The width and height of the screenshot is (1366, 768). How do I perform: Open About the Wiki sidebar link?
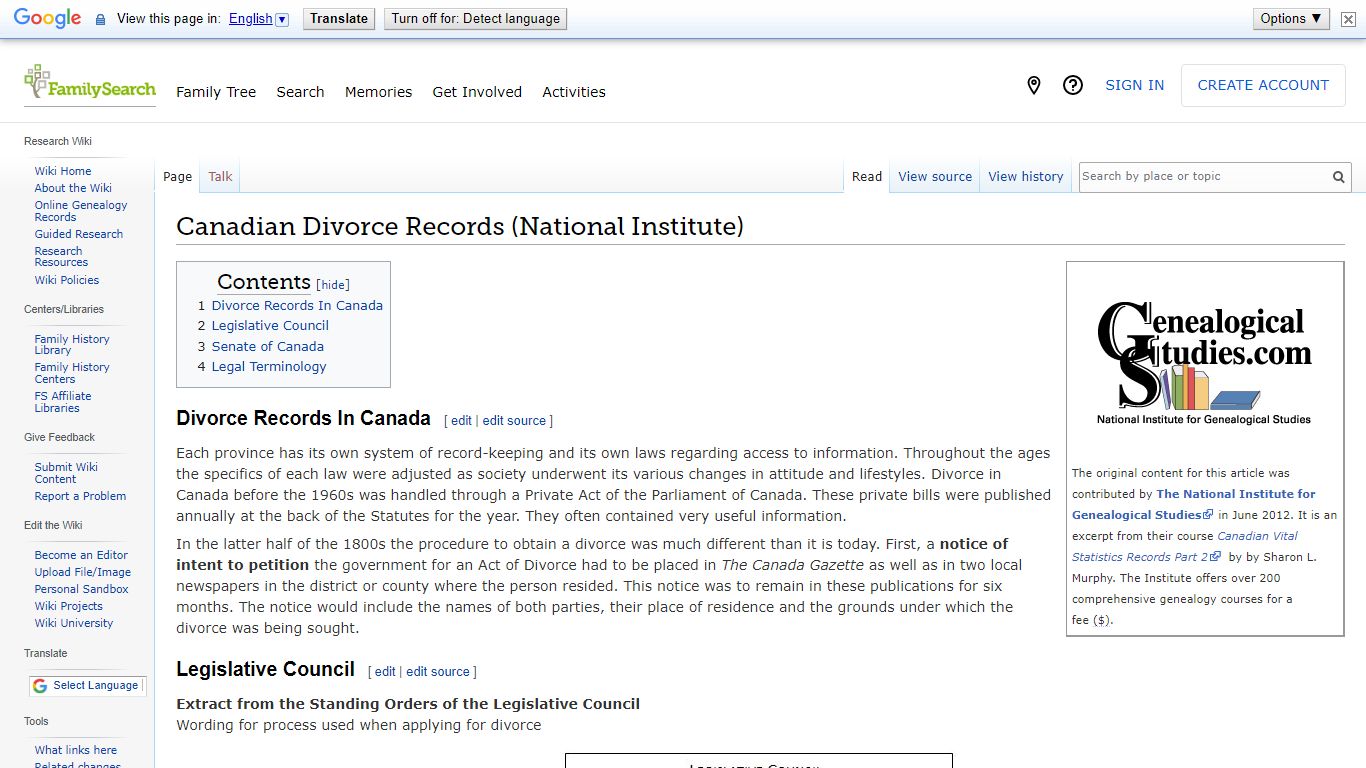pyautogui.click(x=73, y=188)
